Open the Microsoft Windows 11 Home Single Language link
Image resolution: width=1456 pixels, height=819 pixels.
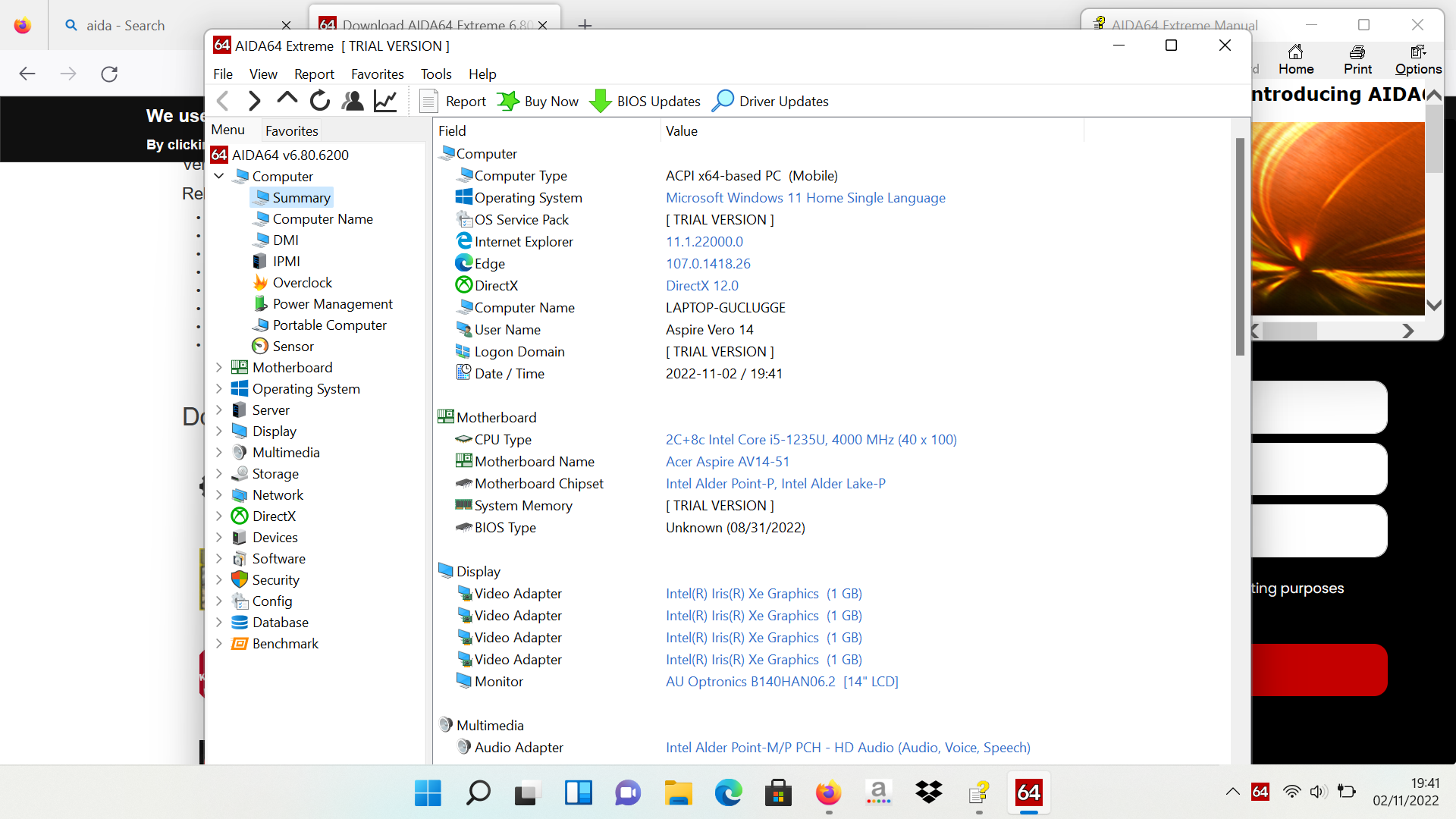(x=805, y=197)
